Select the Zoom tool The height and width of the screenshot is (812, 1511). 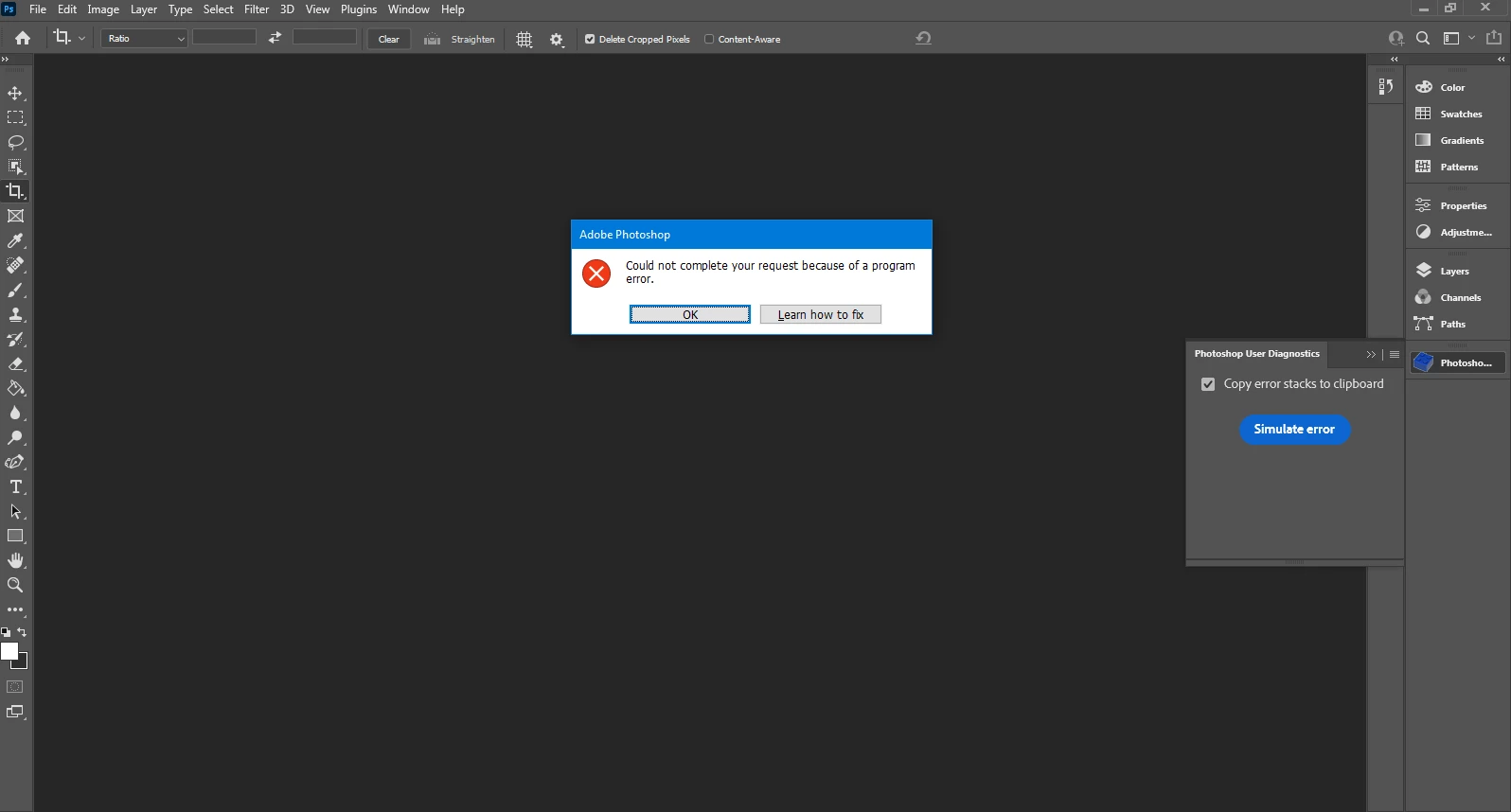(15, 585)
